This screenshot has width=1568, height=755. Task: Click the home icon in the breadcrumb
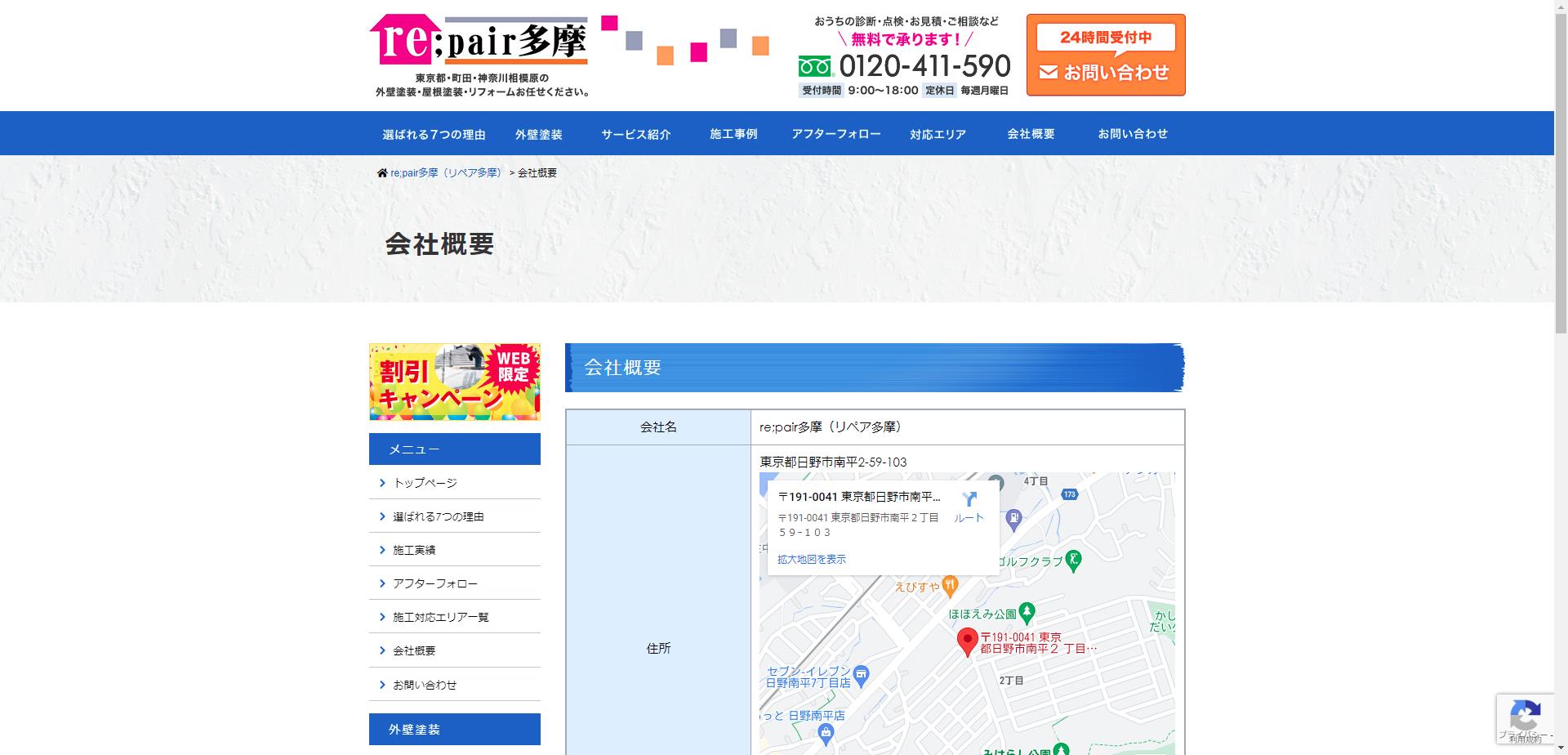pyautogui.click(x=382, y=172)
